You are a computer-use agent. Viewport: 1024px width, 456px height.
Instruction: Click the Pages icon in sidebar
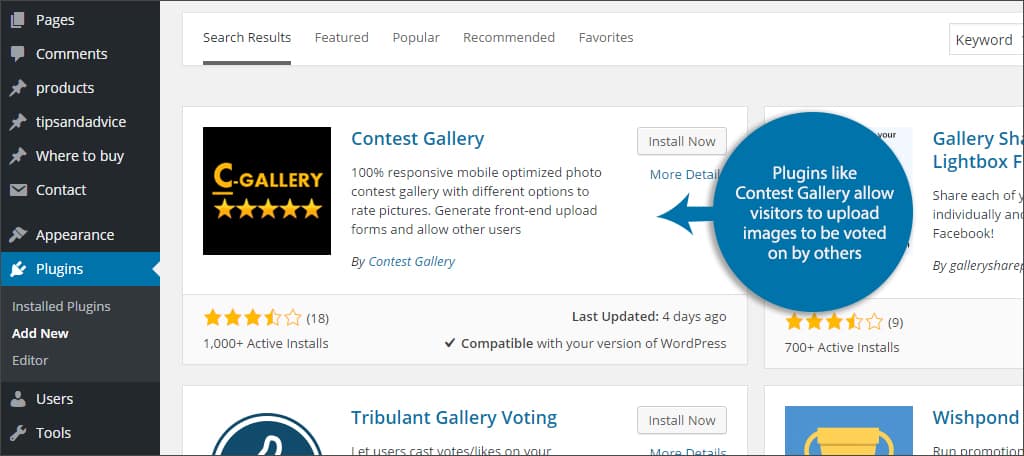click(x=18, y=20)
